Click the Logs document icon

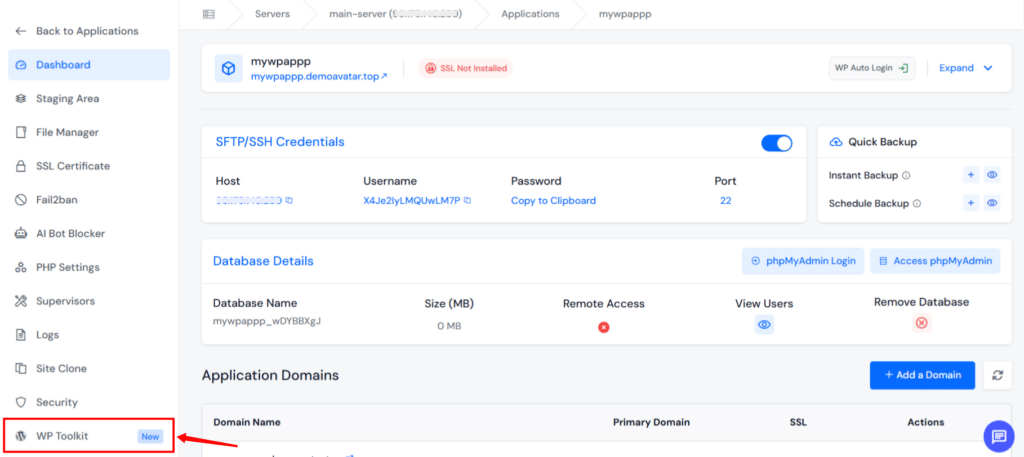21,335
